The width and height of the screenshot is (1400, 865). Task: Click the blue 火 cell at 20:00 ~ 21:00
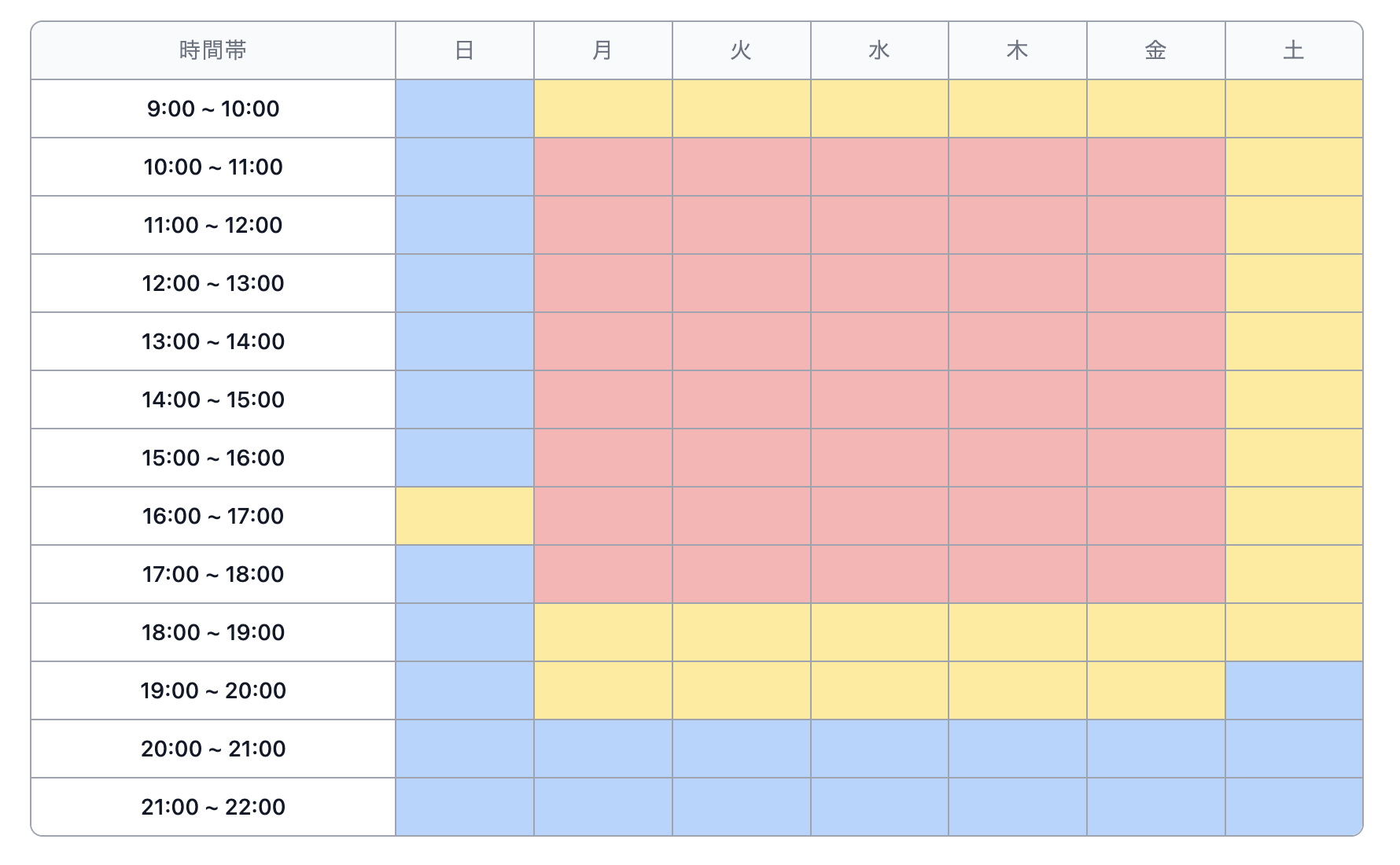pos(741,749)
